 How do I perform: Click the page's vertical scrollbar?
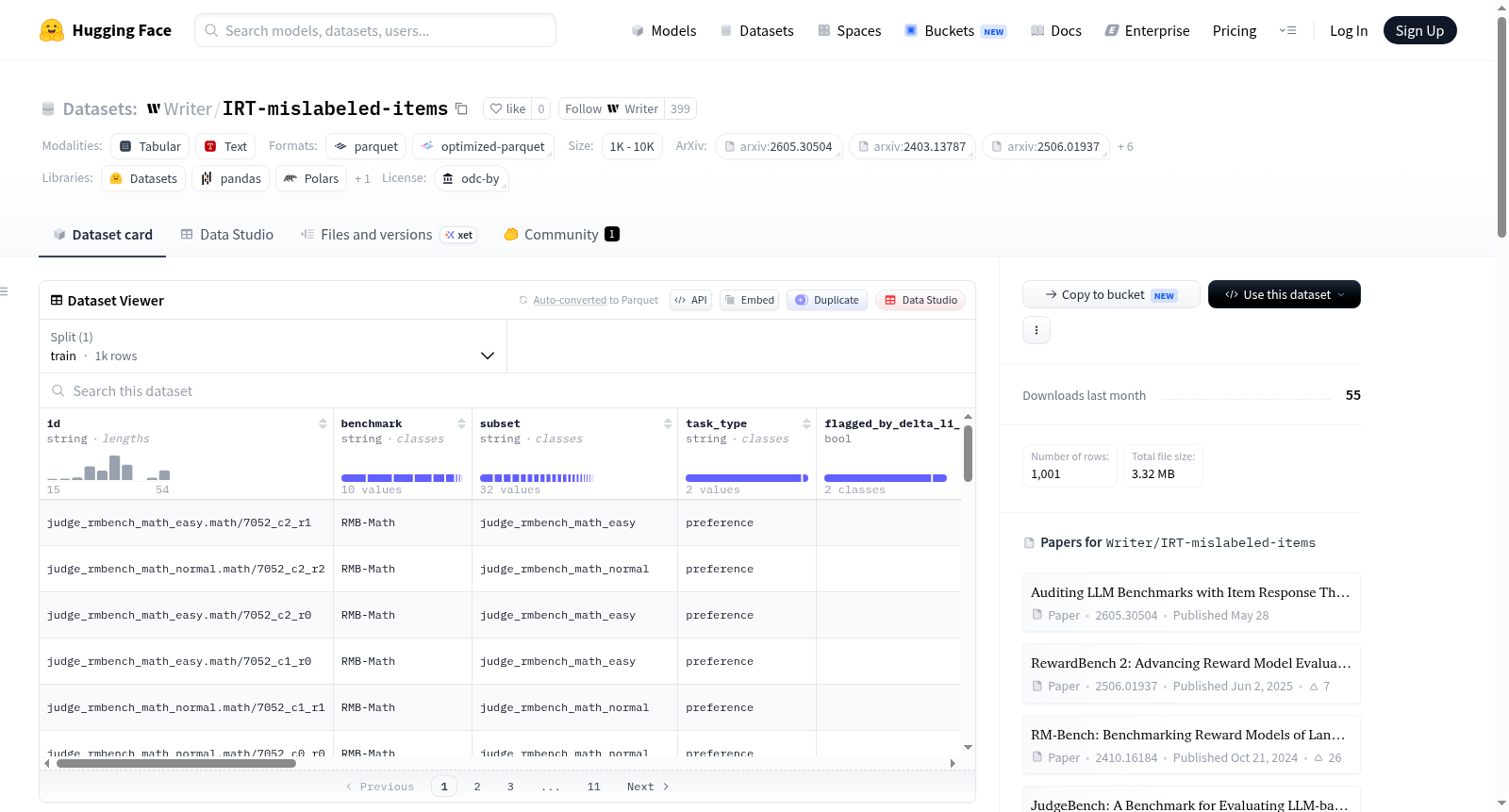click(x=1501, y=127)
